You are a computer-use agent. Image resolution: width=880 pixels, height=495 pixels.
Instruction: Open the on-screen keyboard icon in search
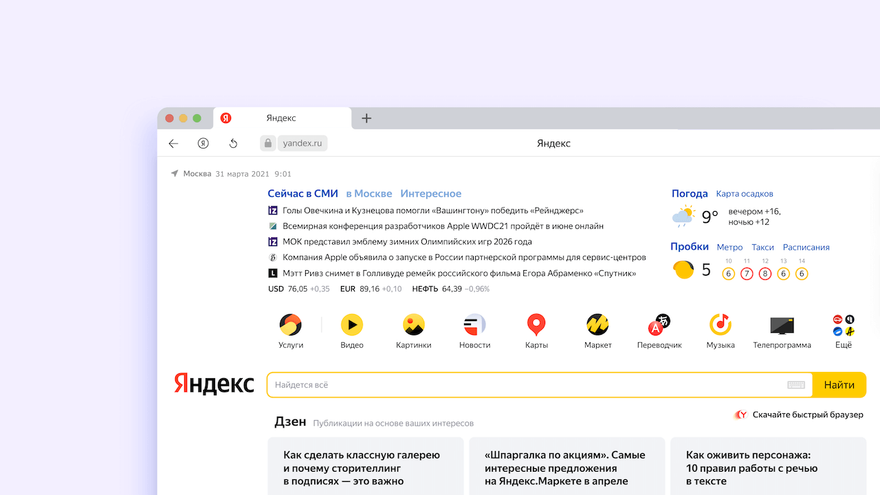tap(796, 385)
